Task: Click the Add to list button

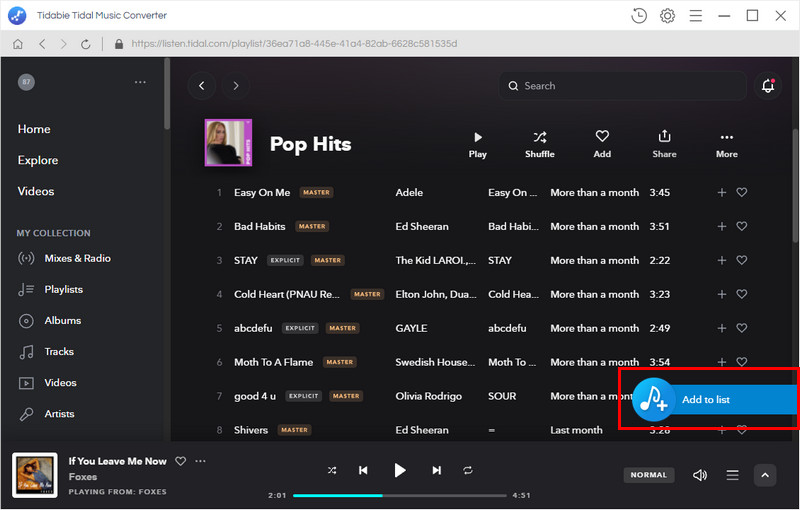Action: (x=714, y=399)
